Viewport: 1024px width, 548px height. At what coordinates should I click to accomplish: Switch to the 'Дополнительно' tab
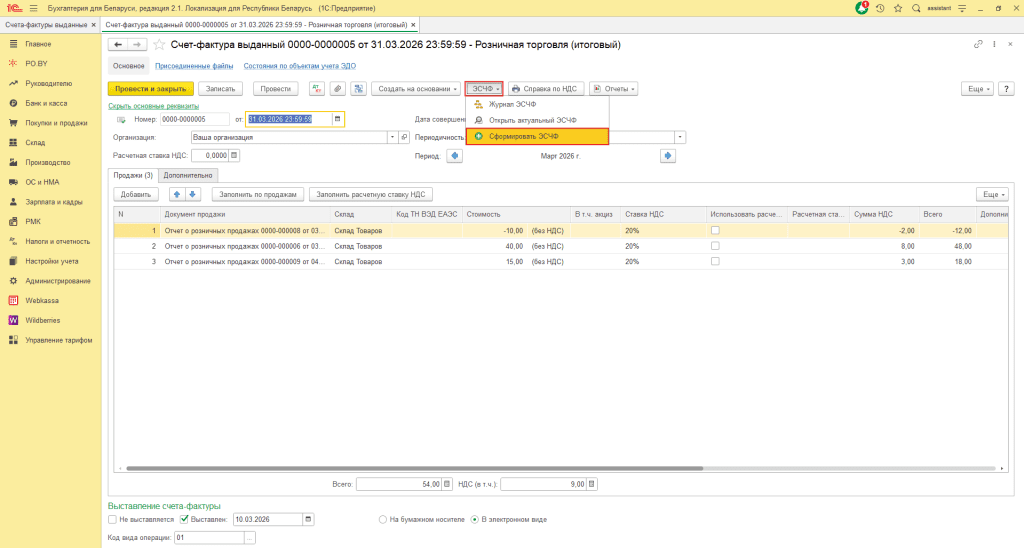click(x=188, y=175)
